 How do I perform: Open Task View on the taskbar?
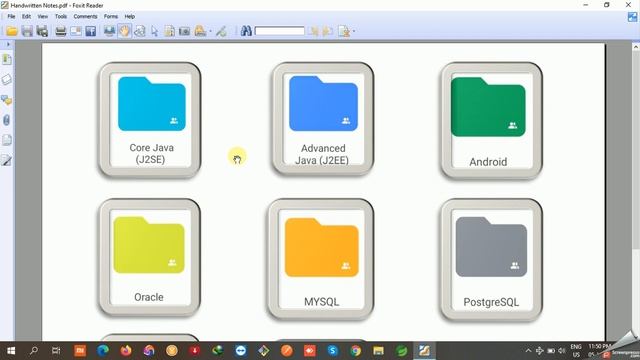click(x=56, y=351)
